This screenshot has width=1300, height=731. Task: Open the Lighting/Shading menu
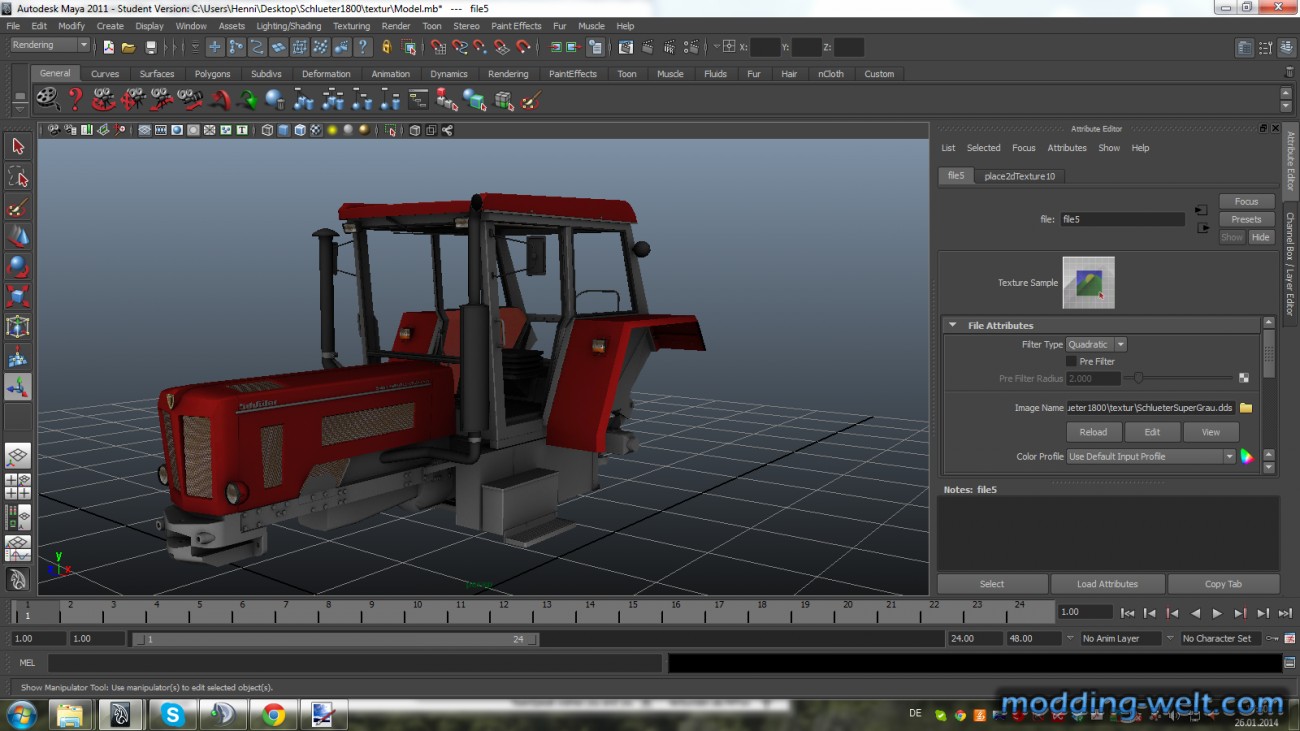click(289, 26)
